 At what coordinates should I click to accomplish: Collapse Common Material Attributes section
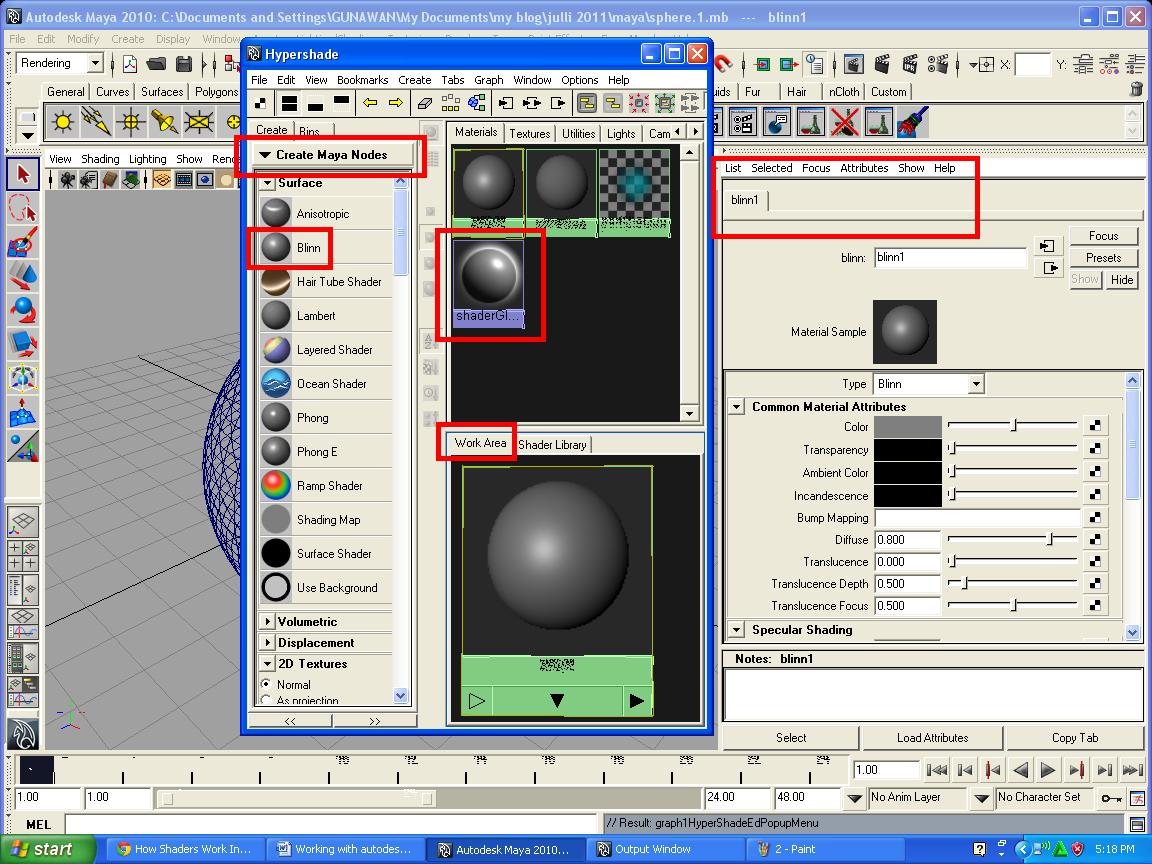point(736,406)
